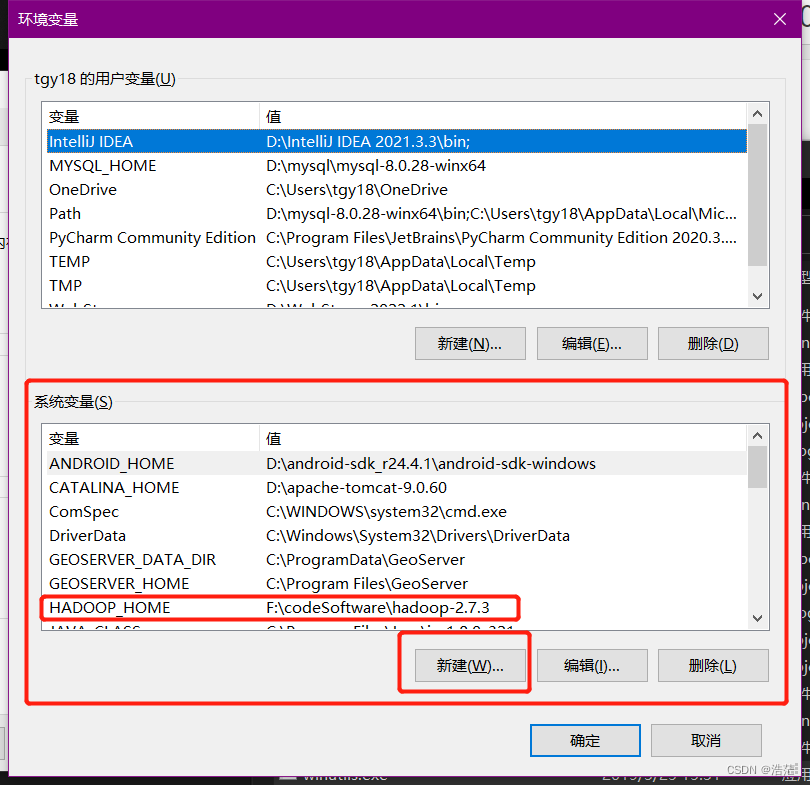Click down arrow of user variables scrollbar
The height and width of the screenshot is (785, 810).
click(x=757, y=296)
